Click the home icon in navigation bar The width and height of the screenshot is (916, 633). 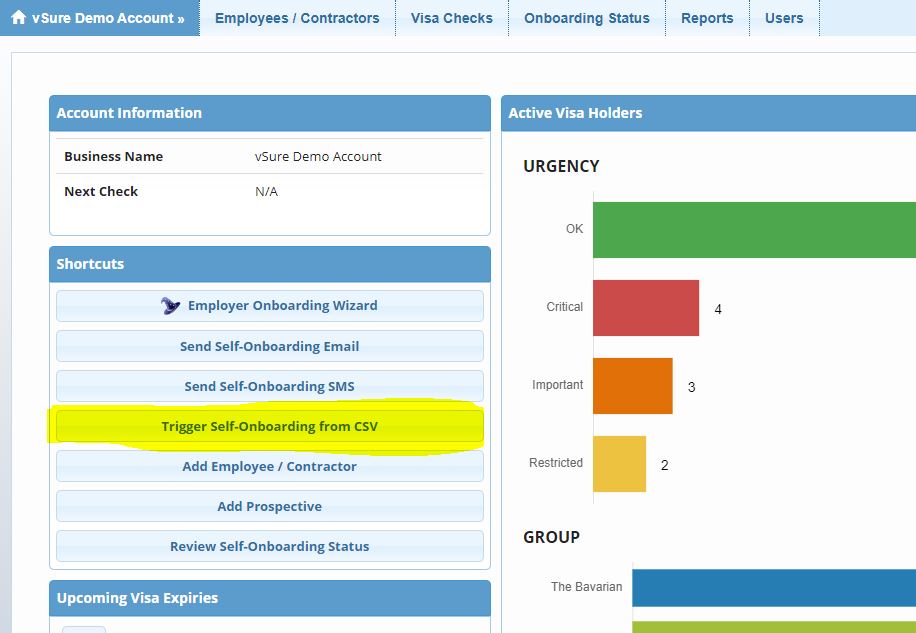(x=18, y=18)
